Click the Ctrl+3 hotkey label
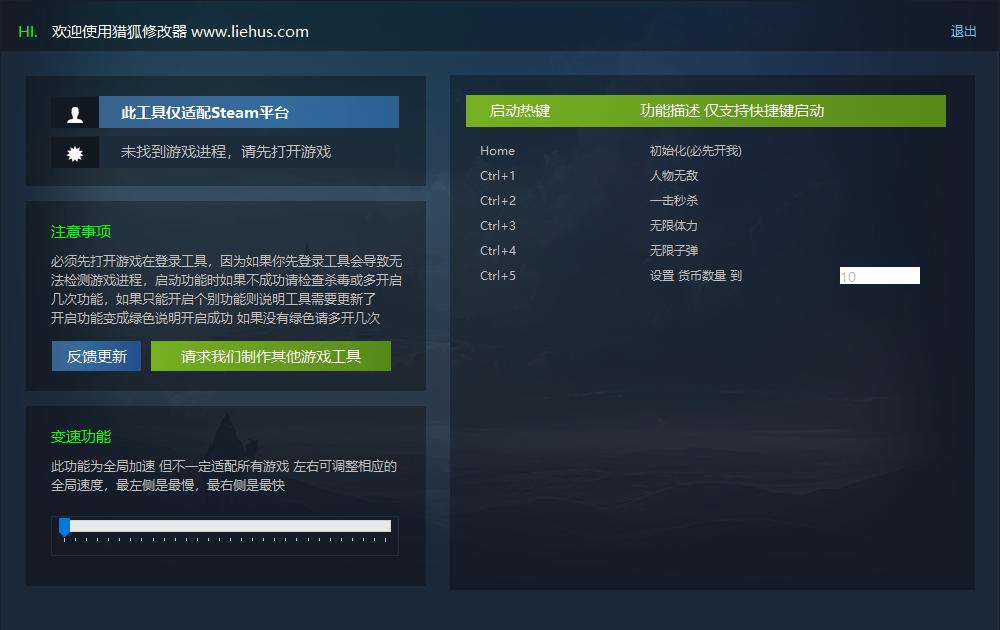Screen dimensions: 1000x630 point(498,226)
